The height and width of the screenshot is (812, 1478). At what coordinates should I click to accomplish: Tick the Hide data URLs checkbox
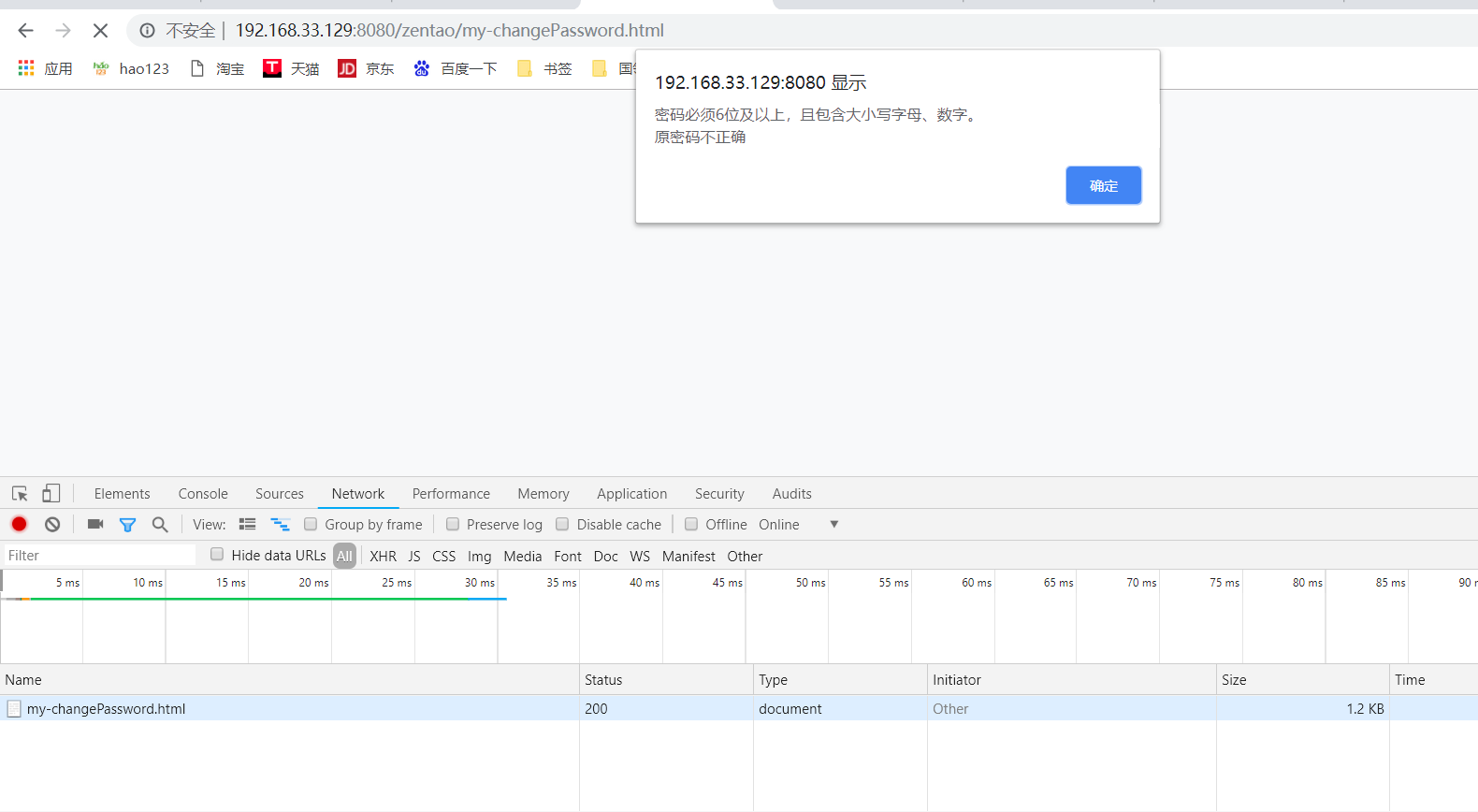(217, 555)
